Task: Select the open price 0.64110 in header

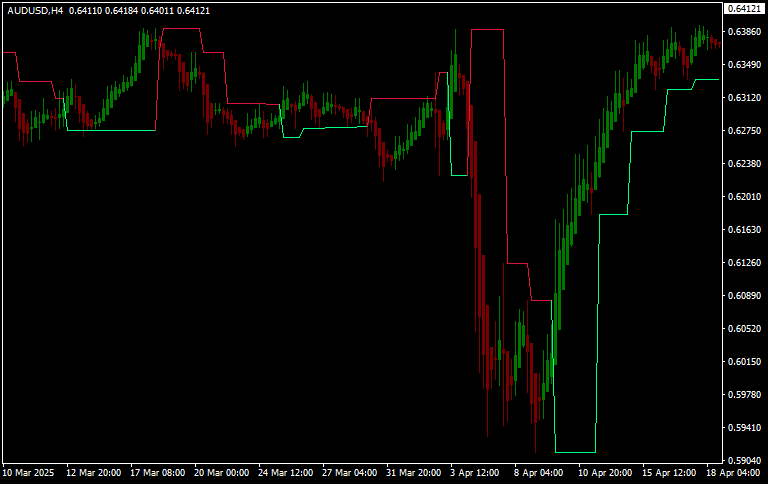Action: [85, 10]
